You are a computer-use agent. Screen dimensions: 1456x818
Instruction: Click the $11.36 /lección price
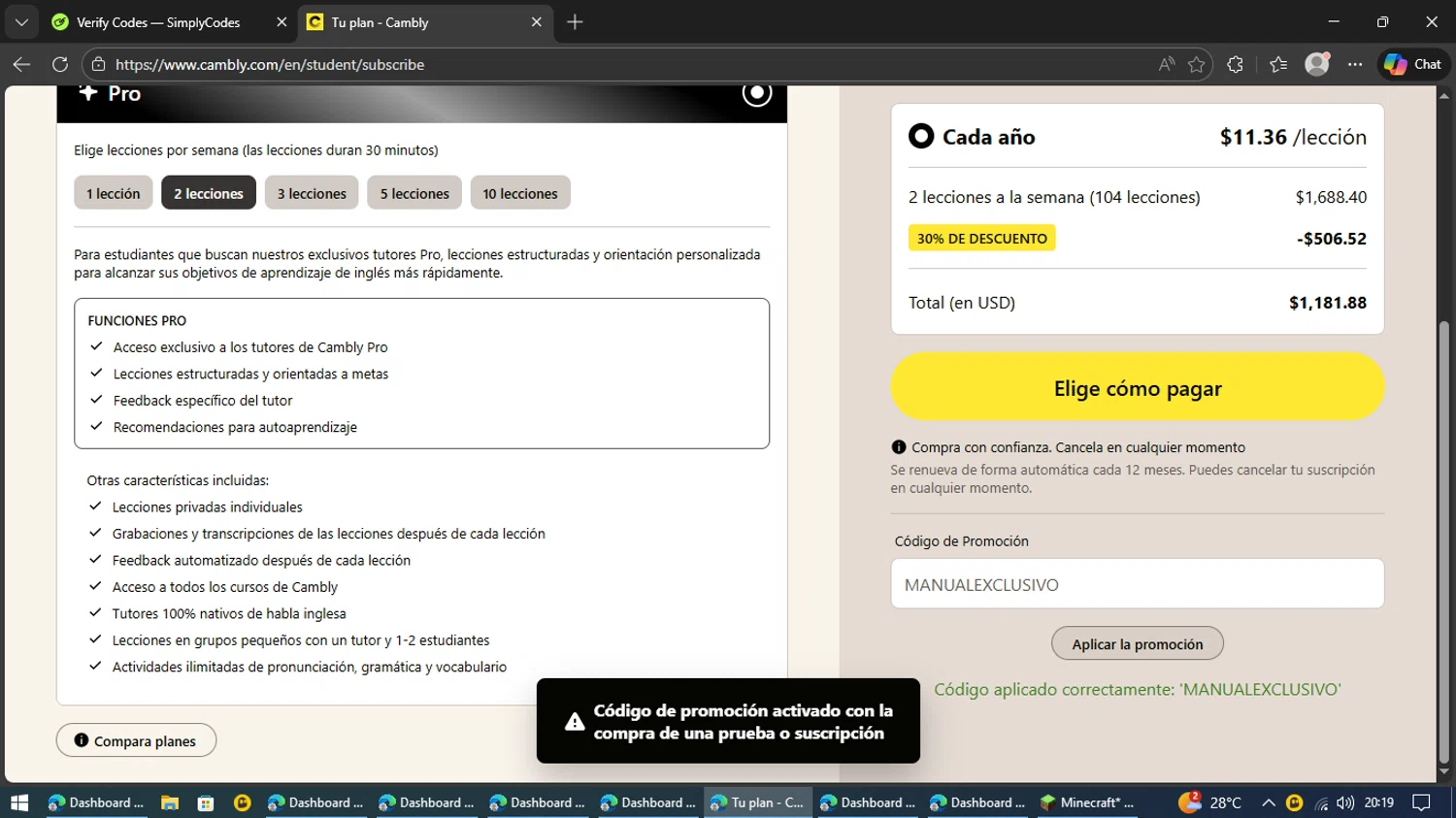[x=1293, y=137]
